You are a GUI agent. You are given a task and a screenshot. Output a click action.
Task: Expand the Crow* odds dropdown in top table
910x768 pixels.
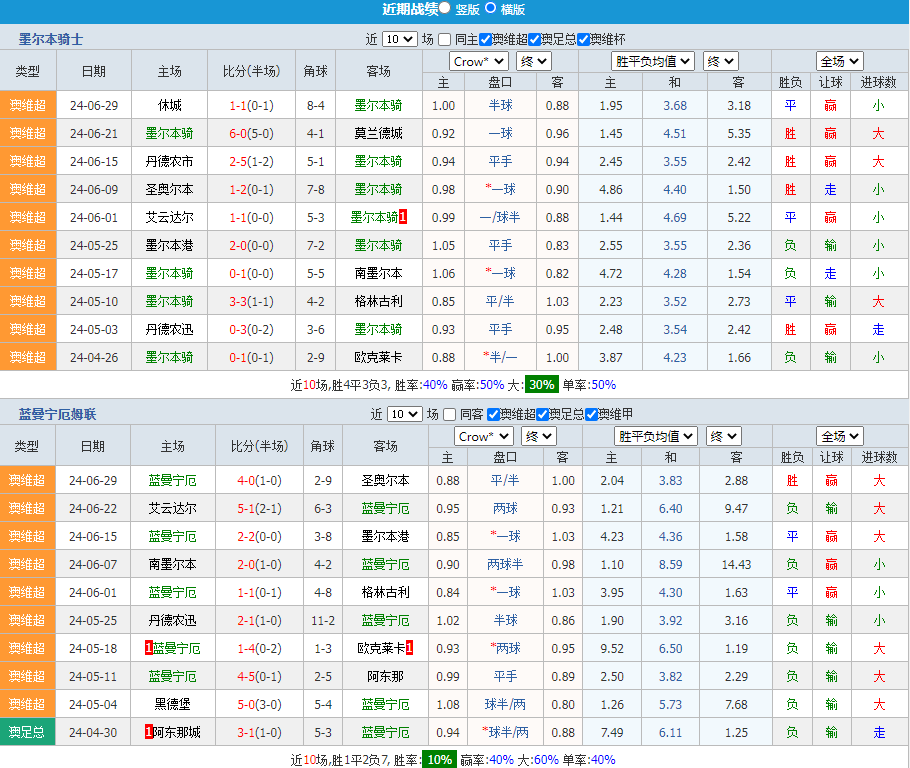[479, 61]
